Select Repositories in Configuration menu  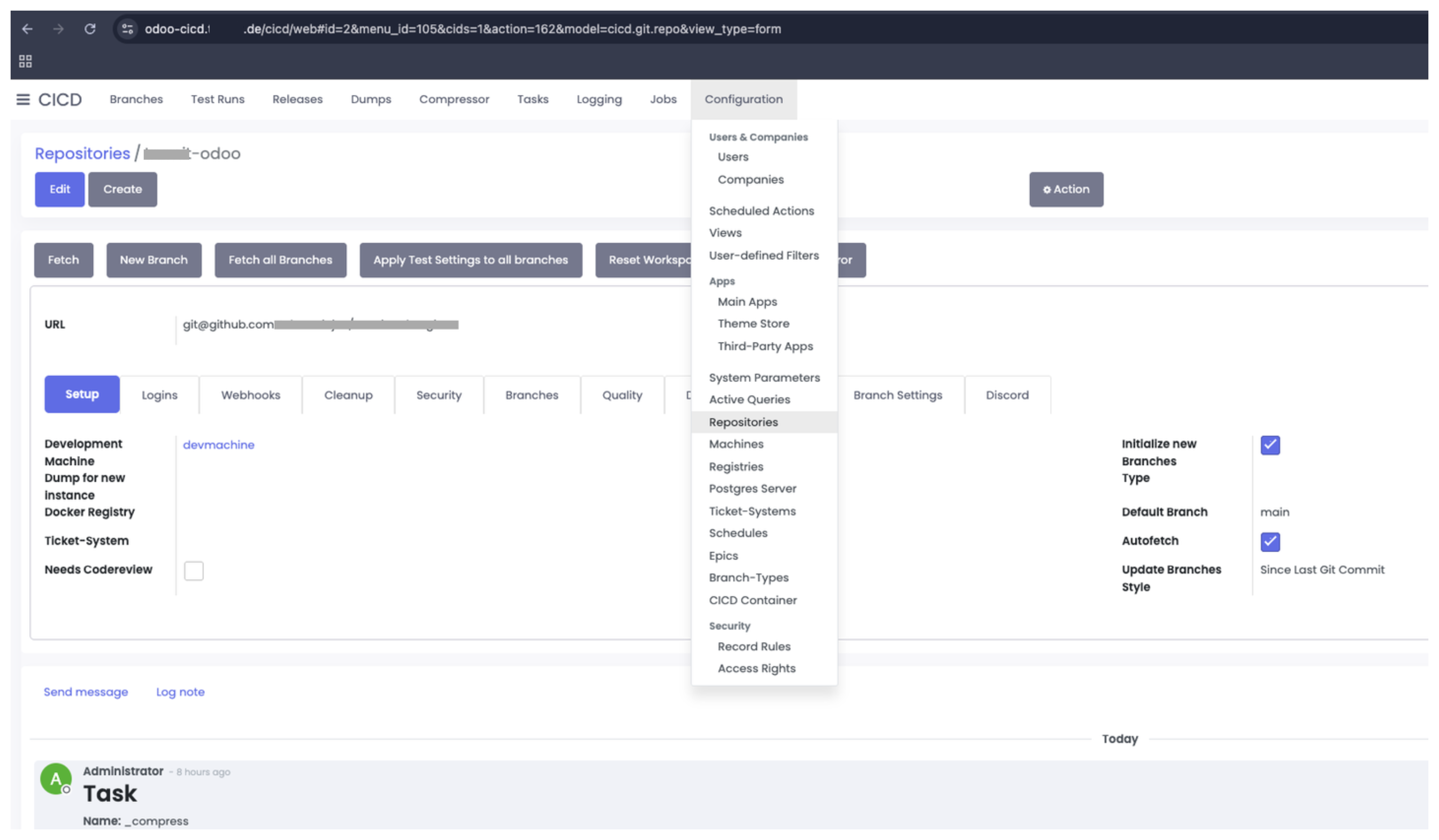click(764, 422)
